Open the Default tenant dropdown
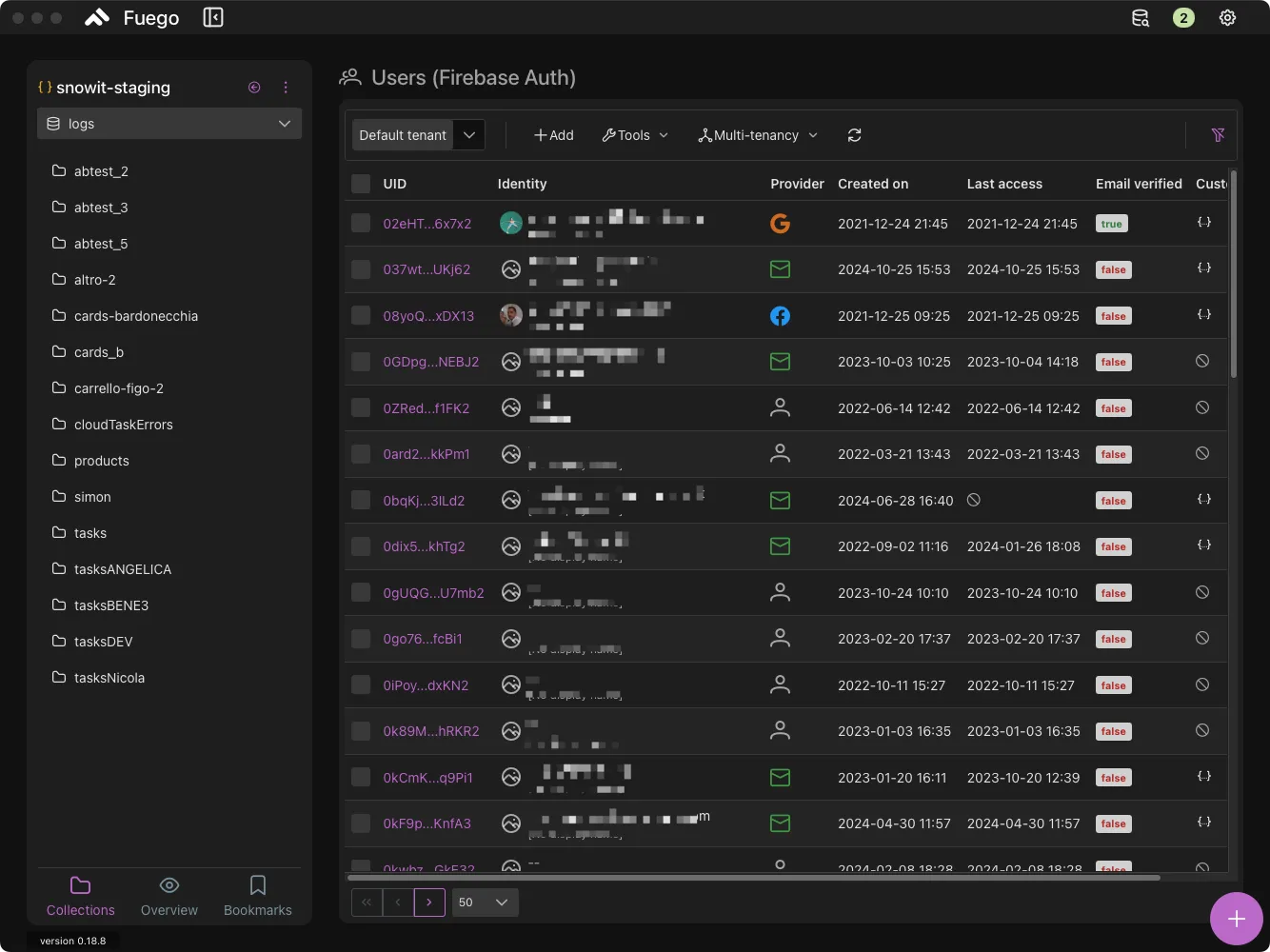1270x952 pixels. click(468, 134)
